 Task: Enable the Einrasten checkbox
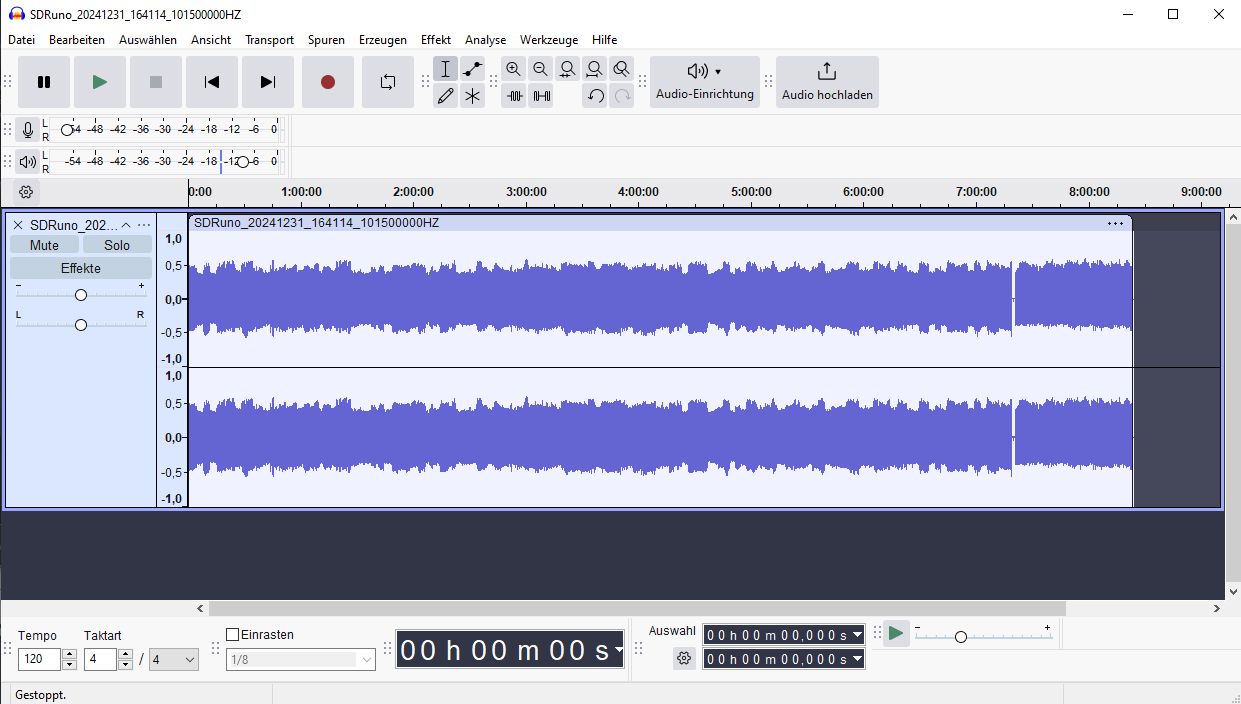pos(233,635)
